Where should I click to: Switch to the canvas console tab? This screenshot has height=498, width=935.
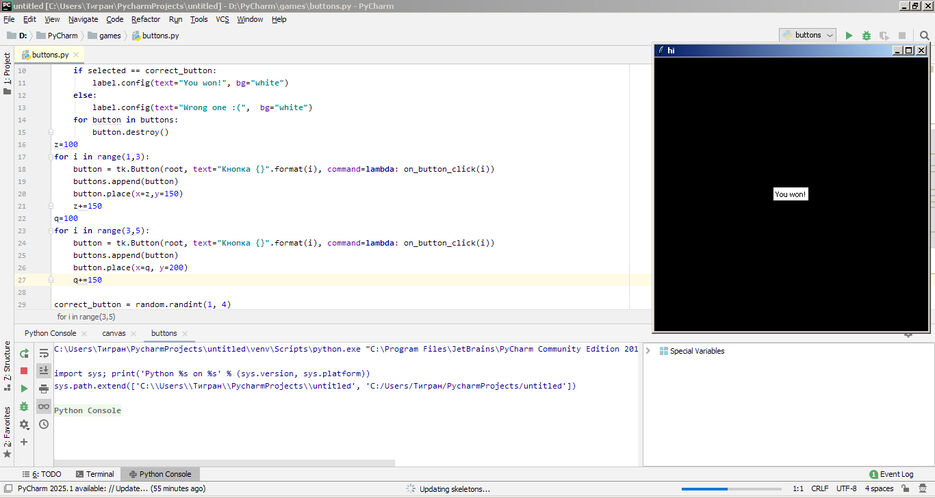pos(113,333)
